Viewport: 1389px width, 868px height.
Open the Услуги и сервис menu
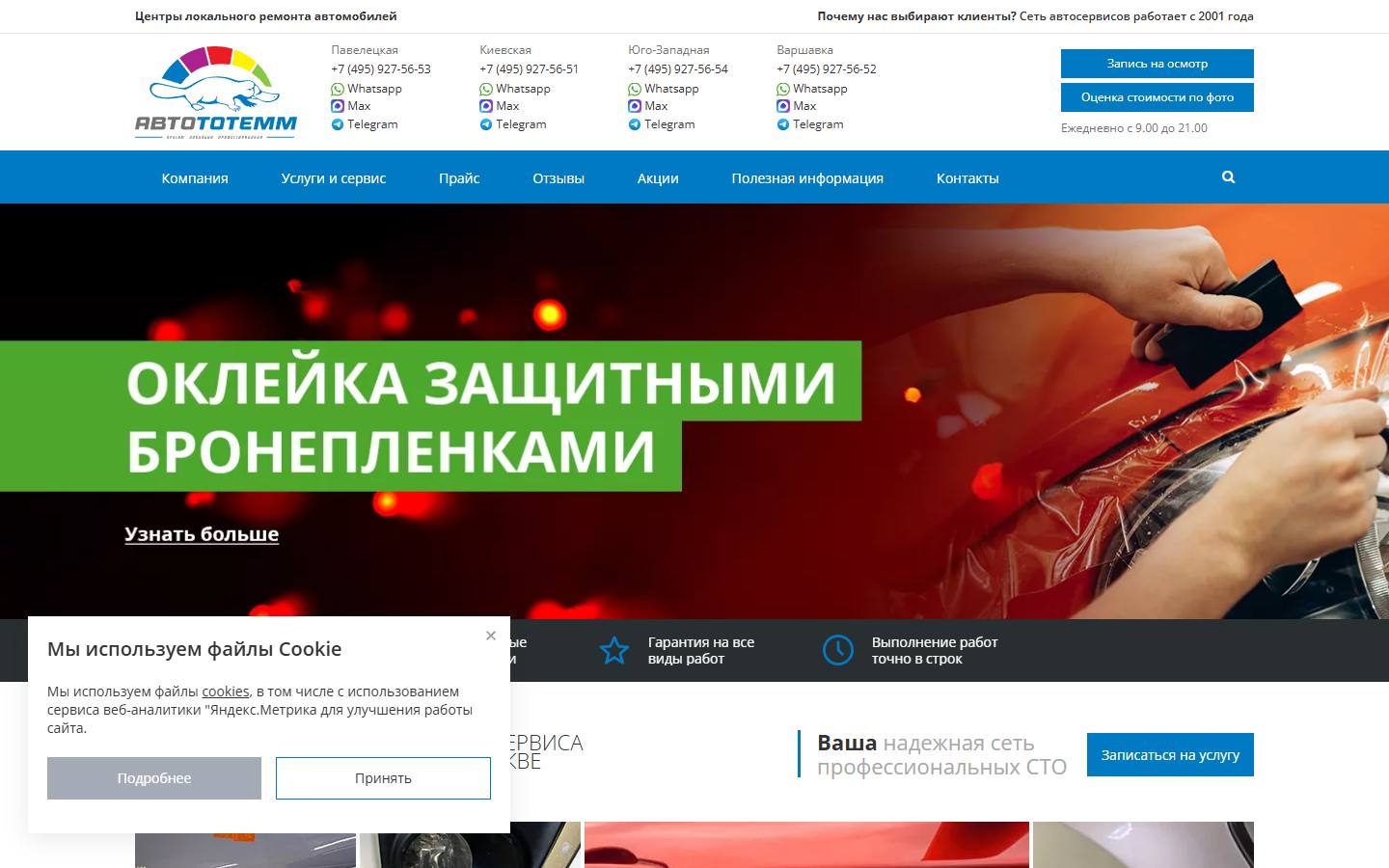tap(334, 177)
